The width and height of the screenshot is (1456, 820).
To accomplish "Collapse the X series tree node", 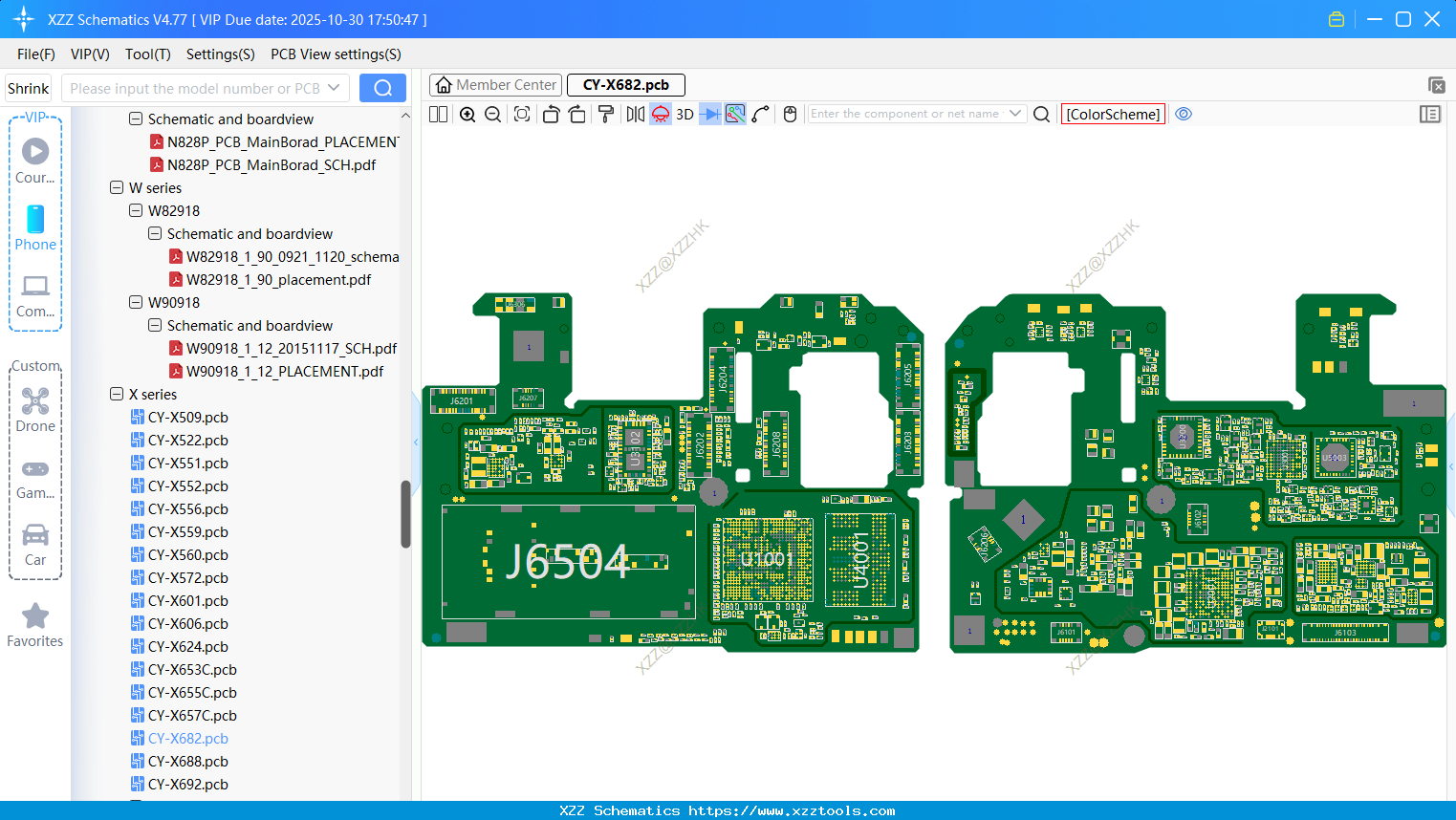I will point(117,394).
